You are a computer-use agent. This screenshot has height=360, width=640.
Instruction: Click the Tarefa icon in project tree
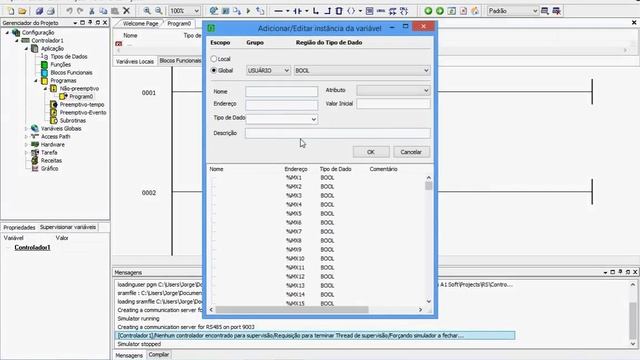tap(35, 153)
